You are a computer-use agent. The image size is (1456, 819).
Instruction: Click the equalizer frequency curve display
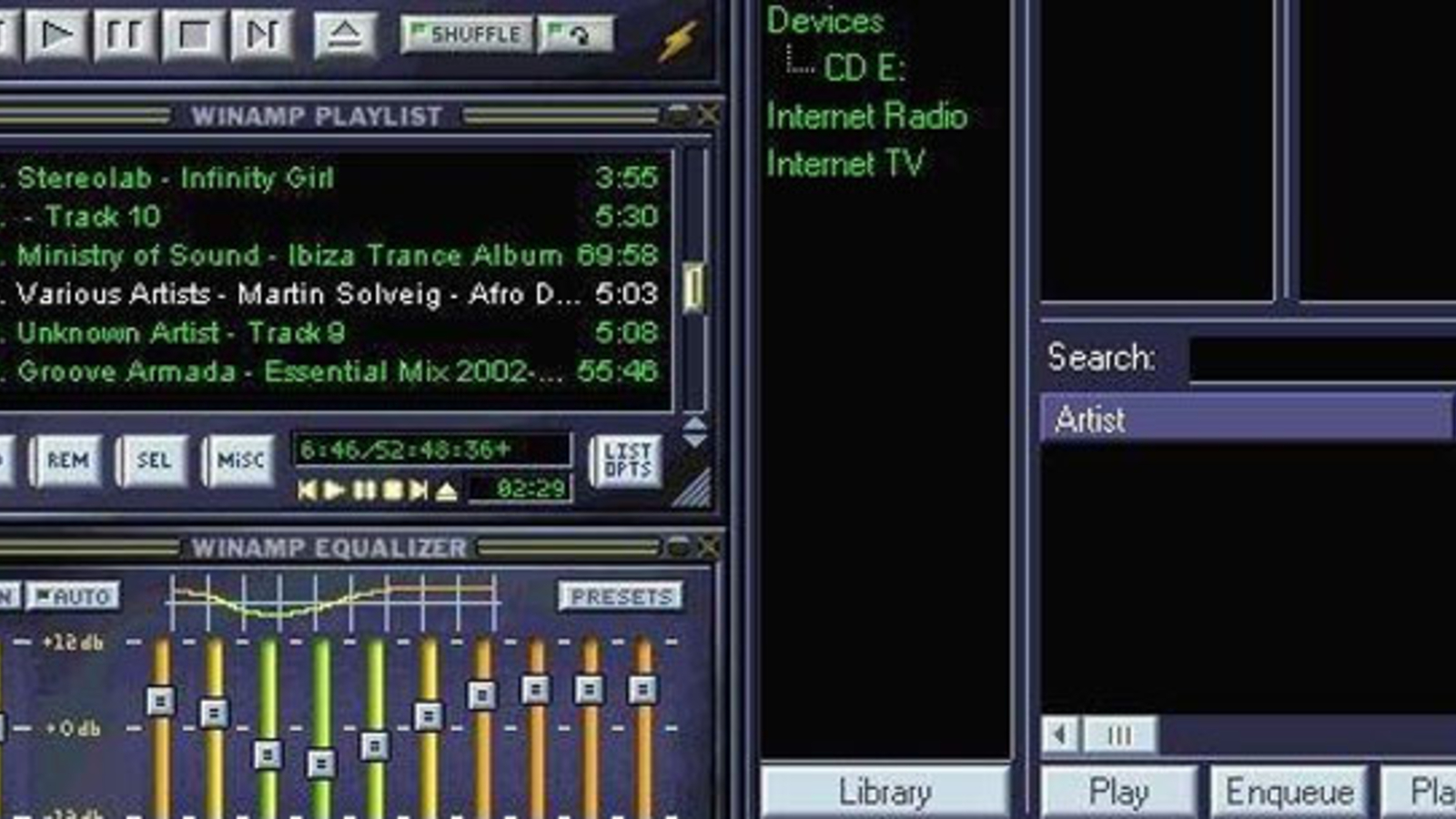[x=333, y=602]
